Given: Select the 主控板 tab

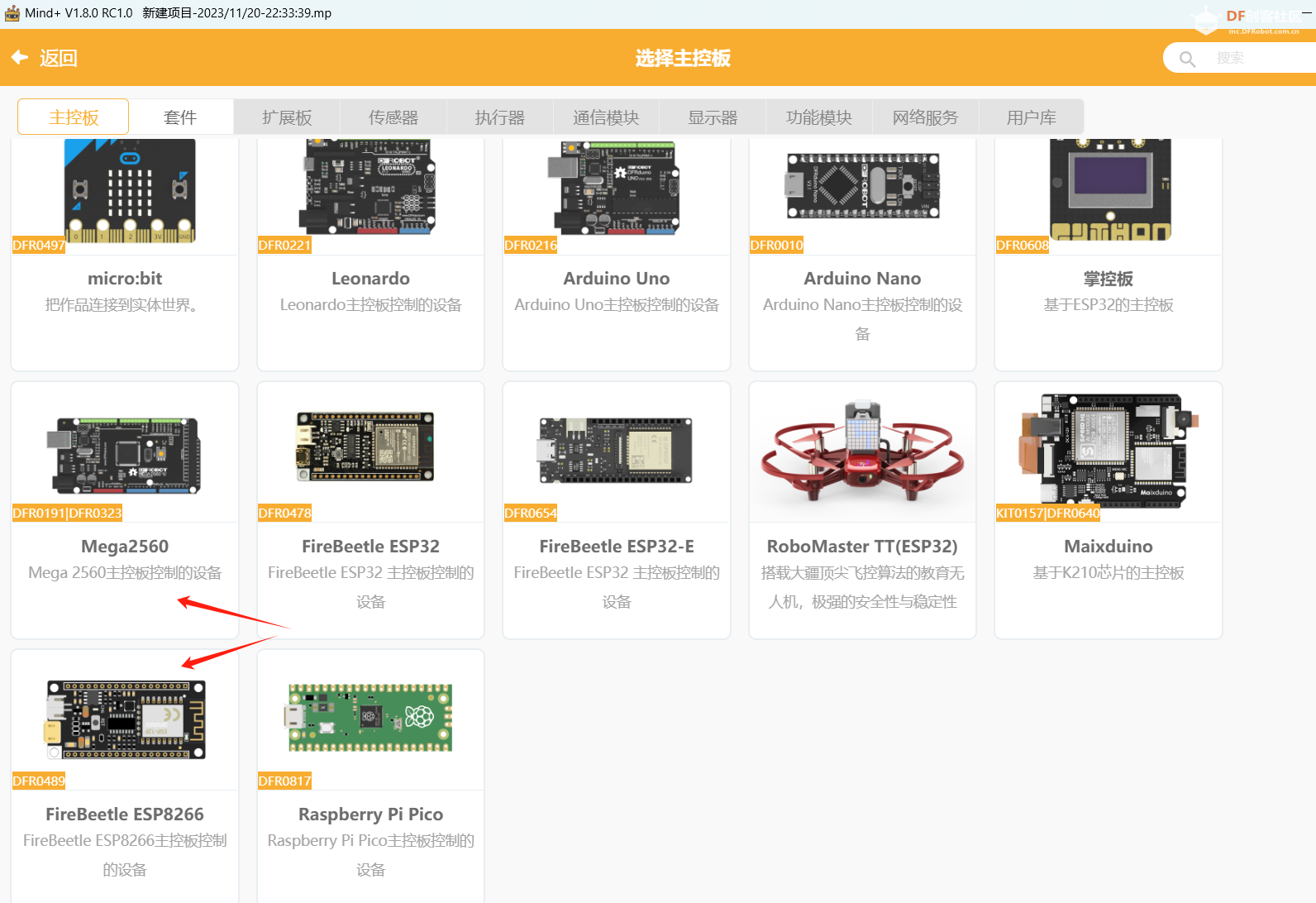Looking at the screenshot, I should coord(74,117).
